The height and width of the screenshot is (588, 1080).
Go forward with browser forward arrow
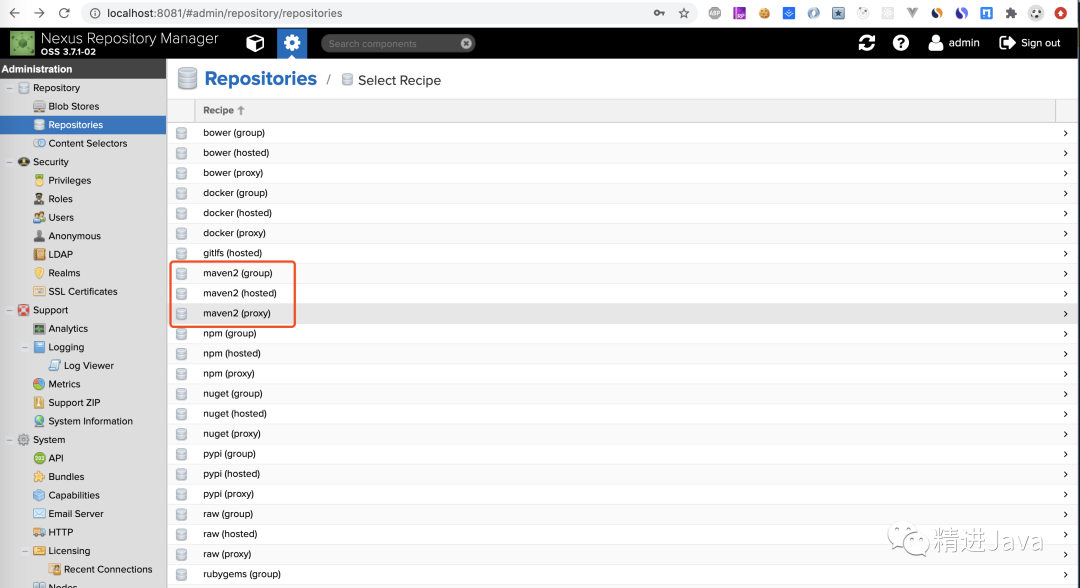(x=39, y=13)
